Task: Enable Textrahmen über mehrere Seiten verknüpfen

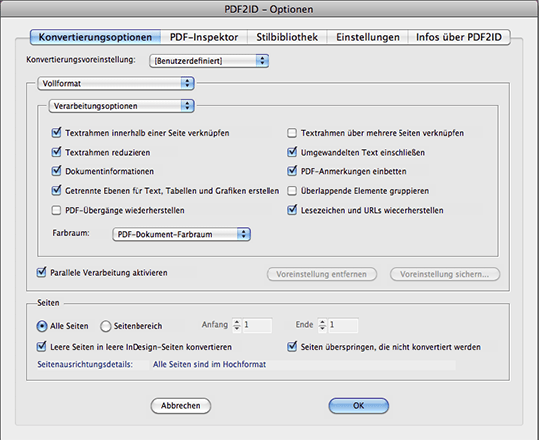Action: tap(292, 133)
